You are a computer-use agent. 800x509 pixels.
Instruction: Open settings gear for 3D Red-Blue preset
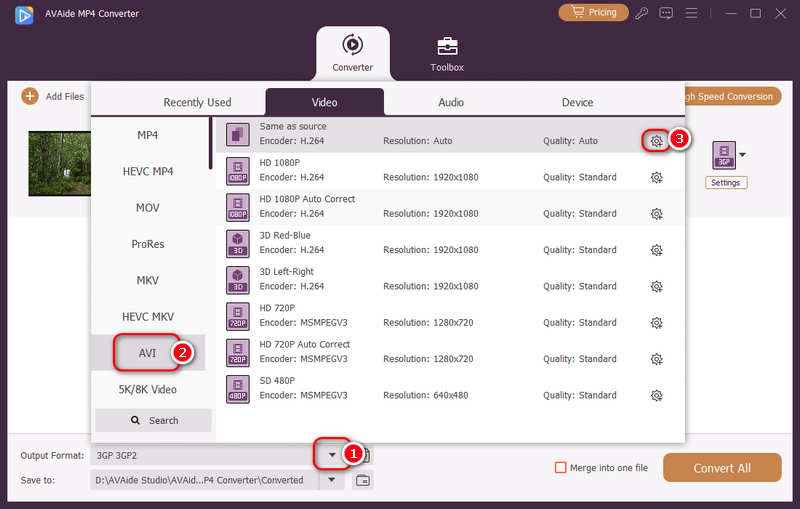pos(656,250)
